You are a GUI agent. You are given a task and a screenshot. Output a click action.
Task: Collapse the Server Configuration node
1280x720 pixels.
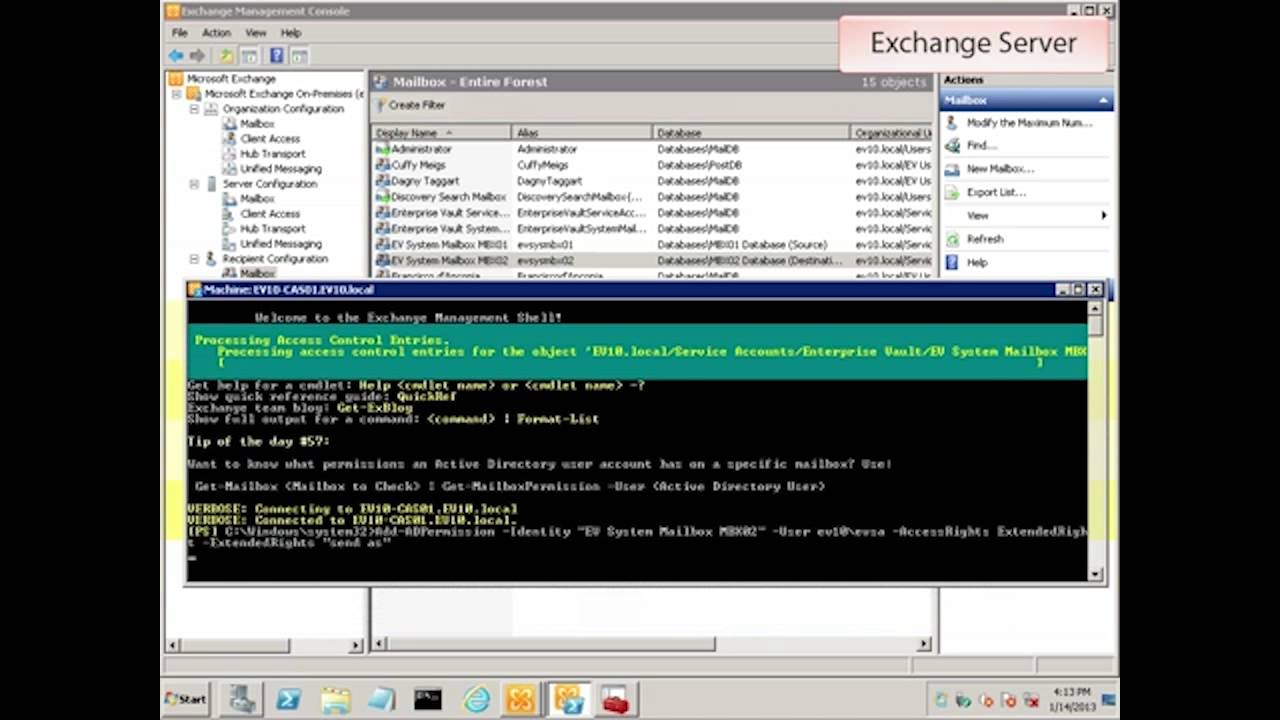(194, 184)
